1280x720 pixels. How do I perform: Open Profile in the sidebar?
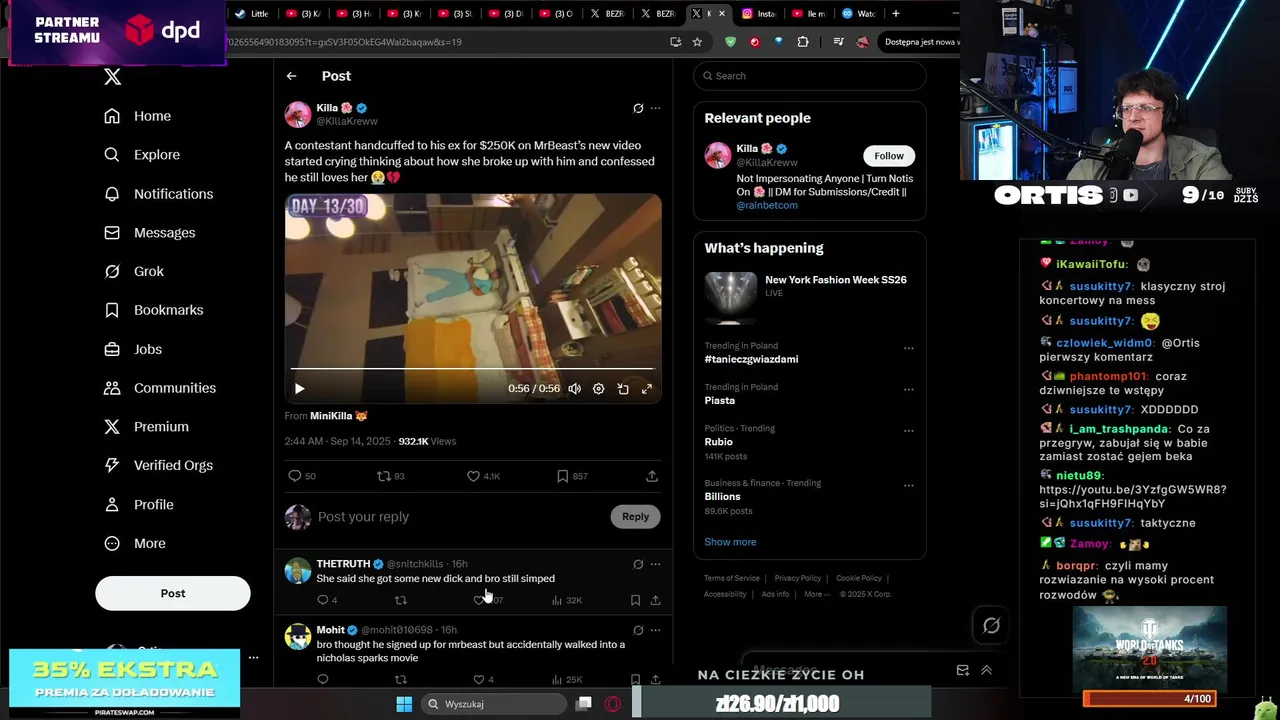point(139,505)
